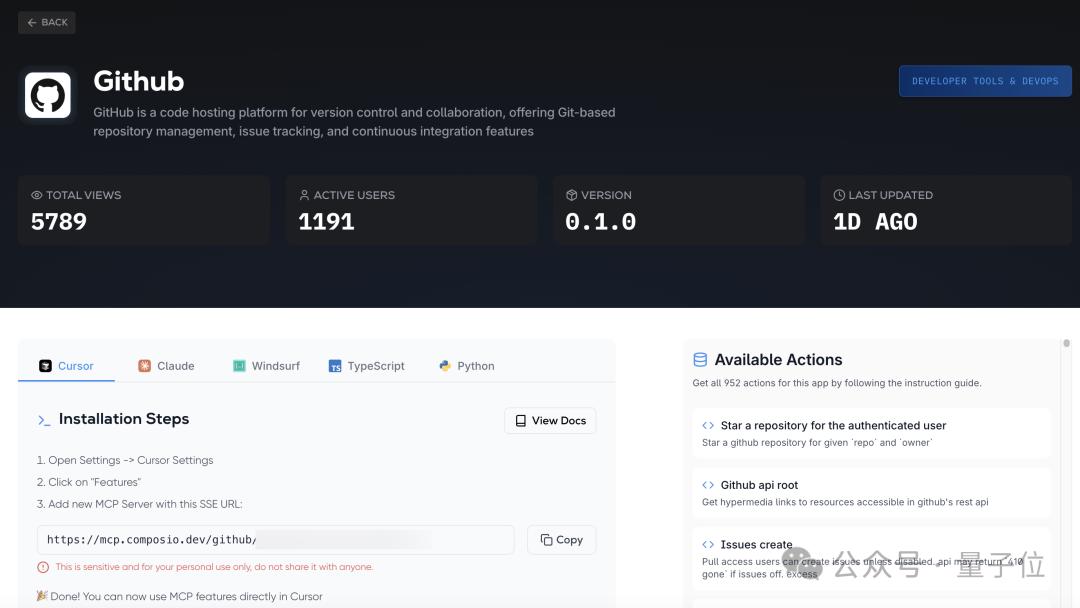
Task: Switch to the Cursor tab
Action: pos(66,366)
